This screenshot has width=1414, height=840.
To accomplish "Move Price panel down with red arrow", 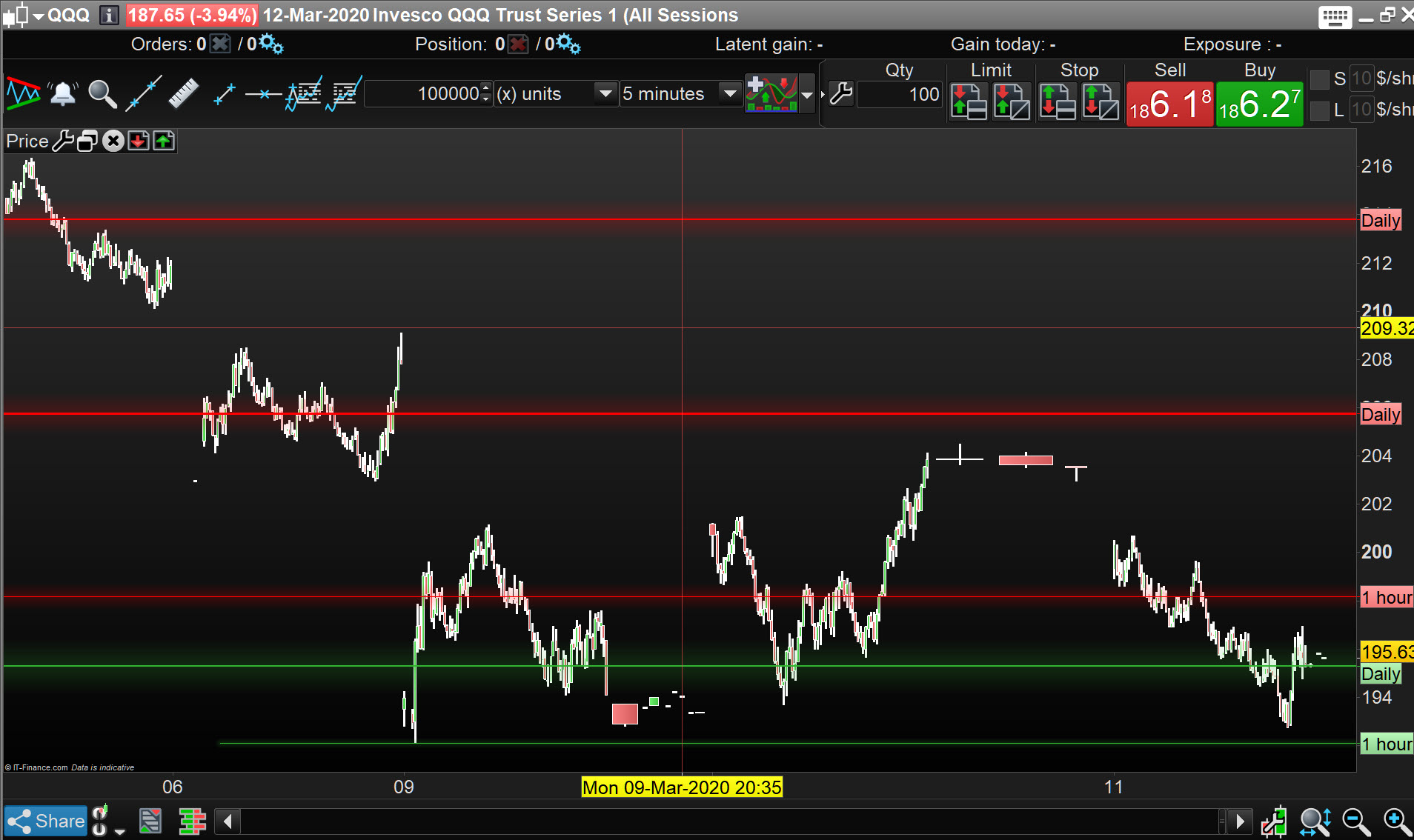I will 139,141.
